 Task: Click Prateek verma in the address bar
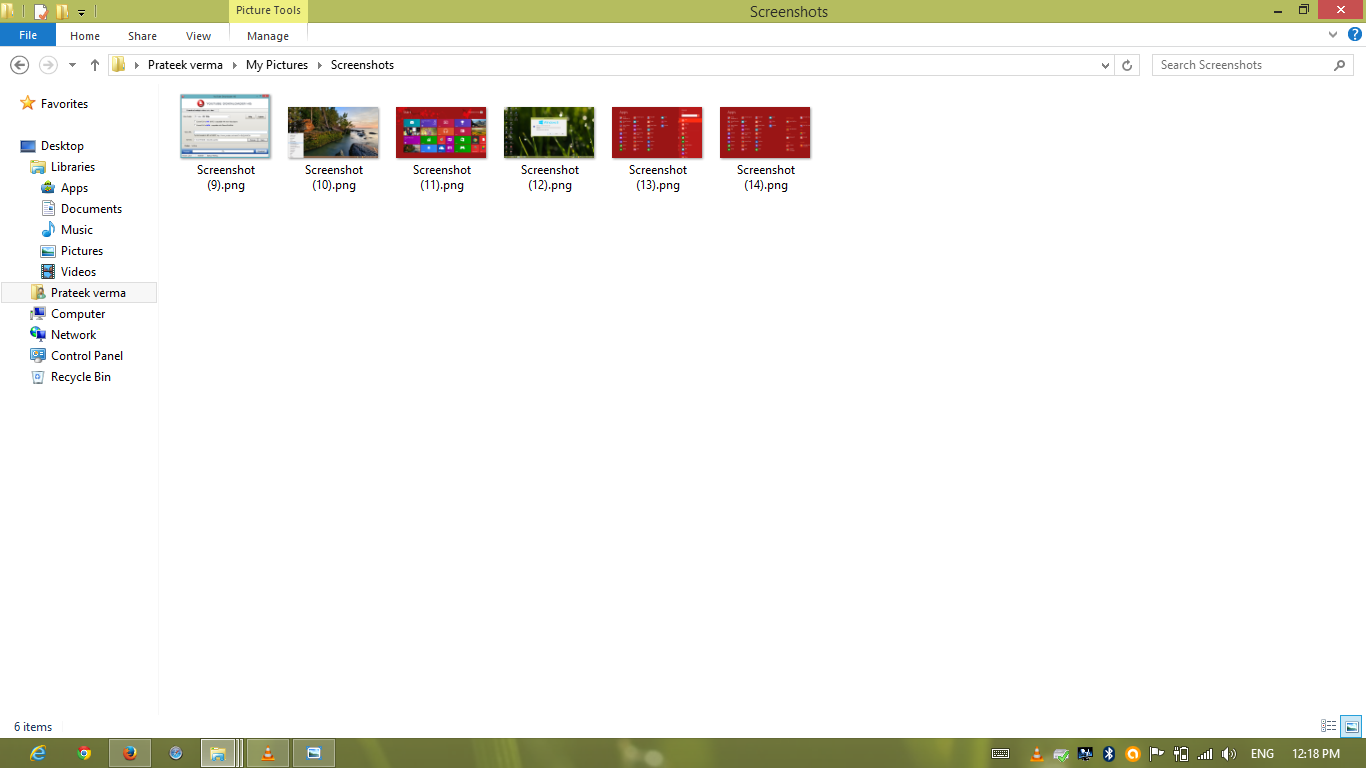[x=185, y=65]
